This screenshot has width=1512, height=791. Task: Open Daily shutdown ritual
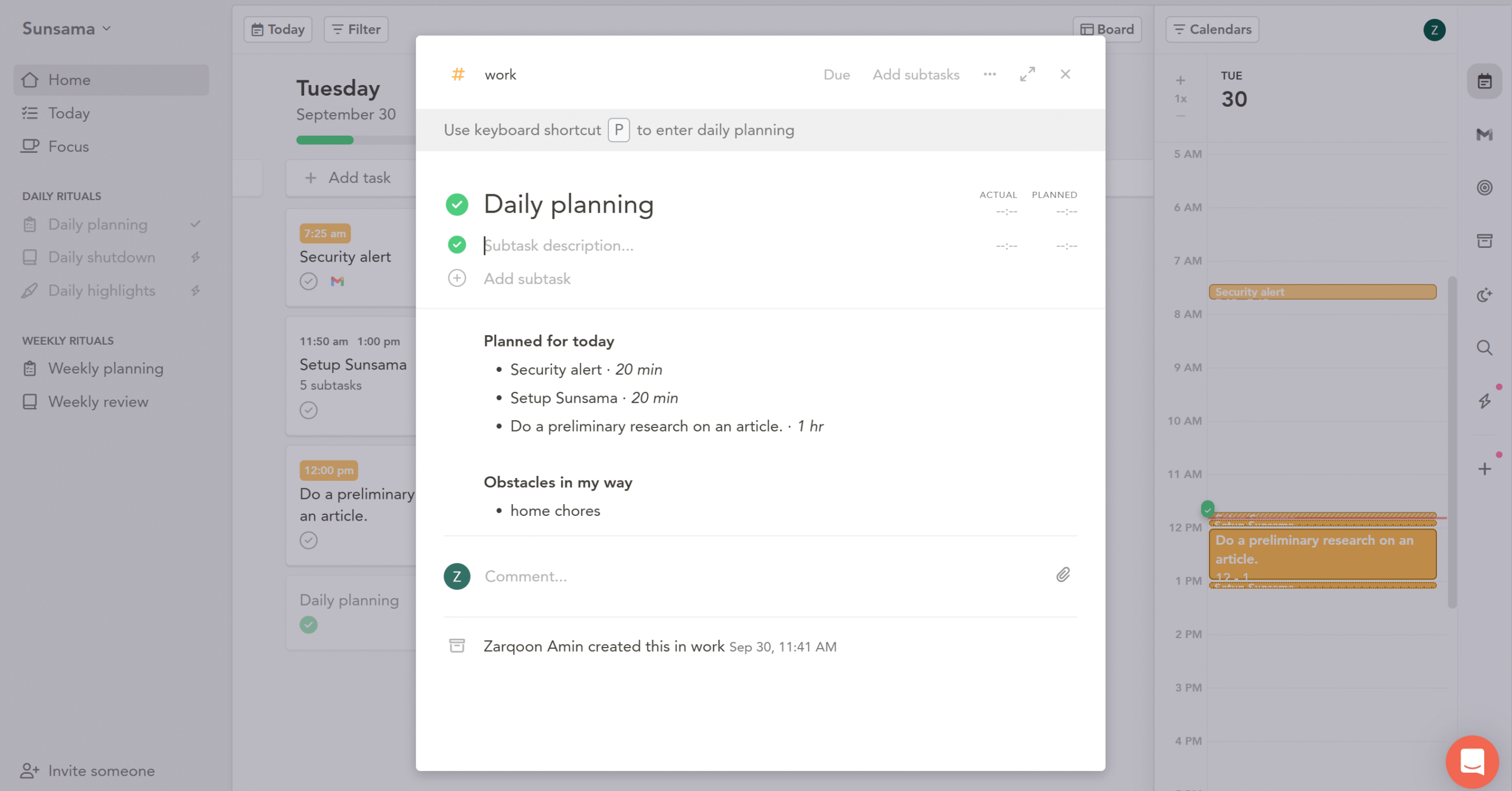click(102, 257)
